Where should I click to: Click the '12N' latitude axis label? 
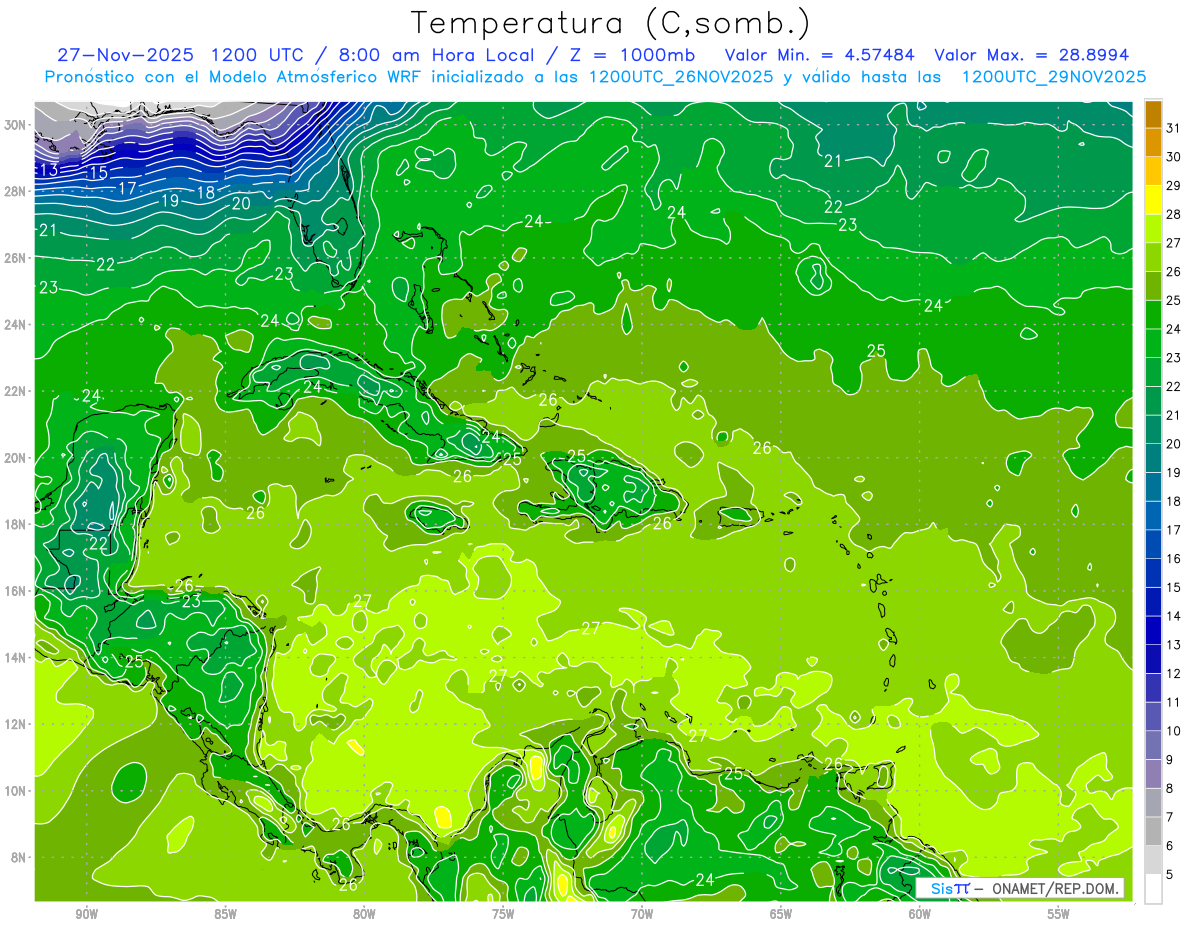[x=16, y=724]
